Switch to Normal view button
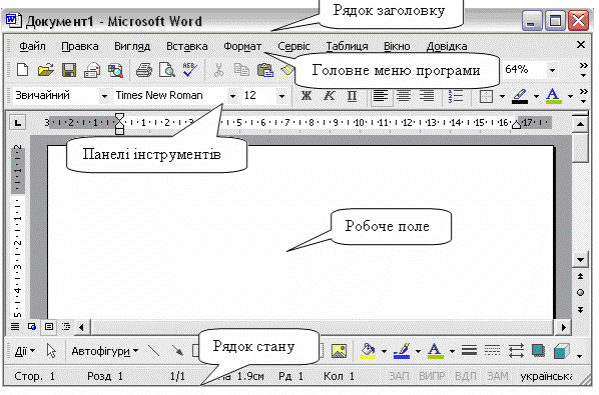The width and height of the screenshot is (599, 395). pyautogui.click(x=15, y=327)
